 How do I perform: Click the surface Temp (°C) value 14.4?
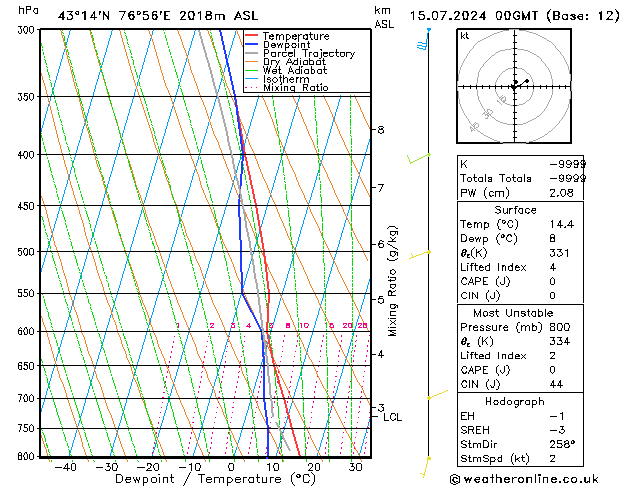click(562, 224)
